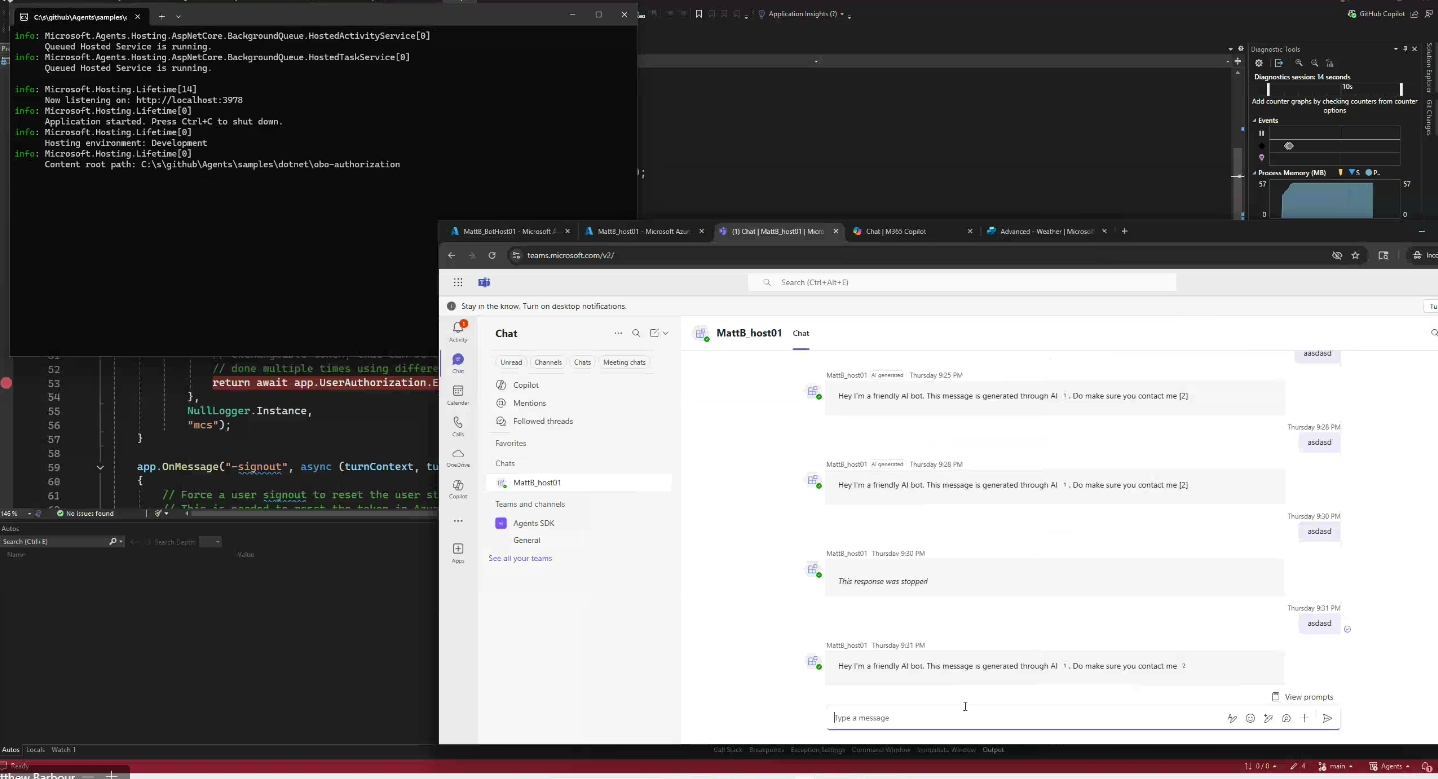
Task: Open more options ellipsis in the Chat list header
Action: [618, 333]
